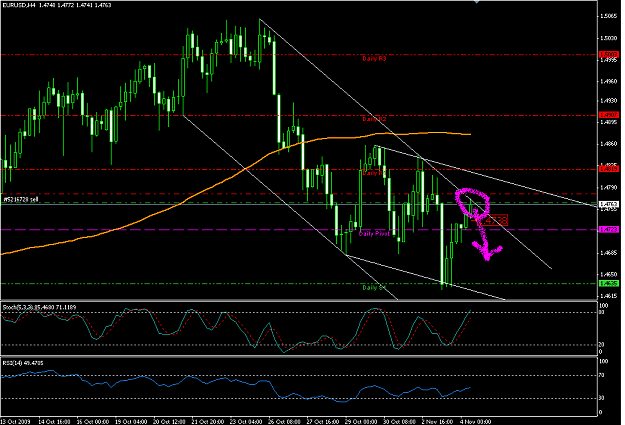The width and height of the screenshot is (625, 425).
Task: Click the 'Daily R2' resistance label
Action: (374, 119)
